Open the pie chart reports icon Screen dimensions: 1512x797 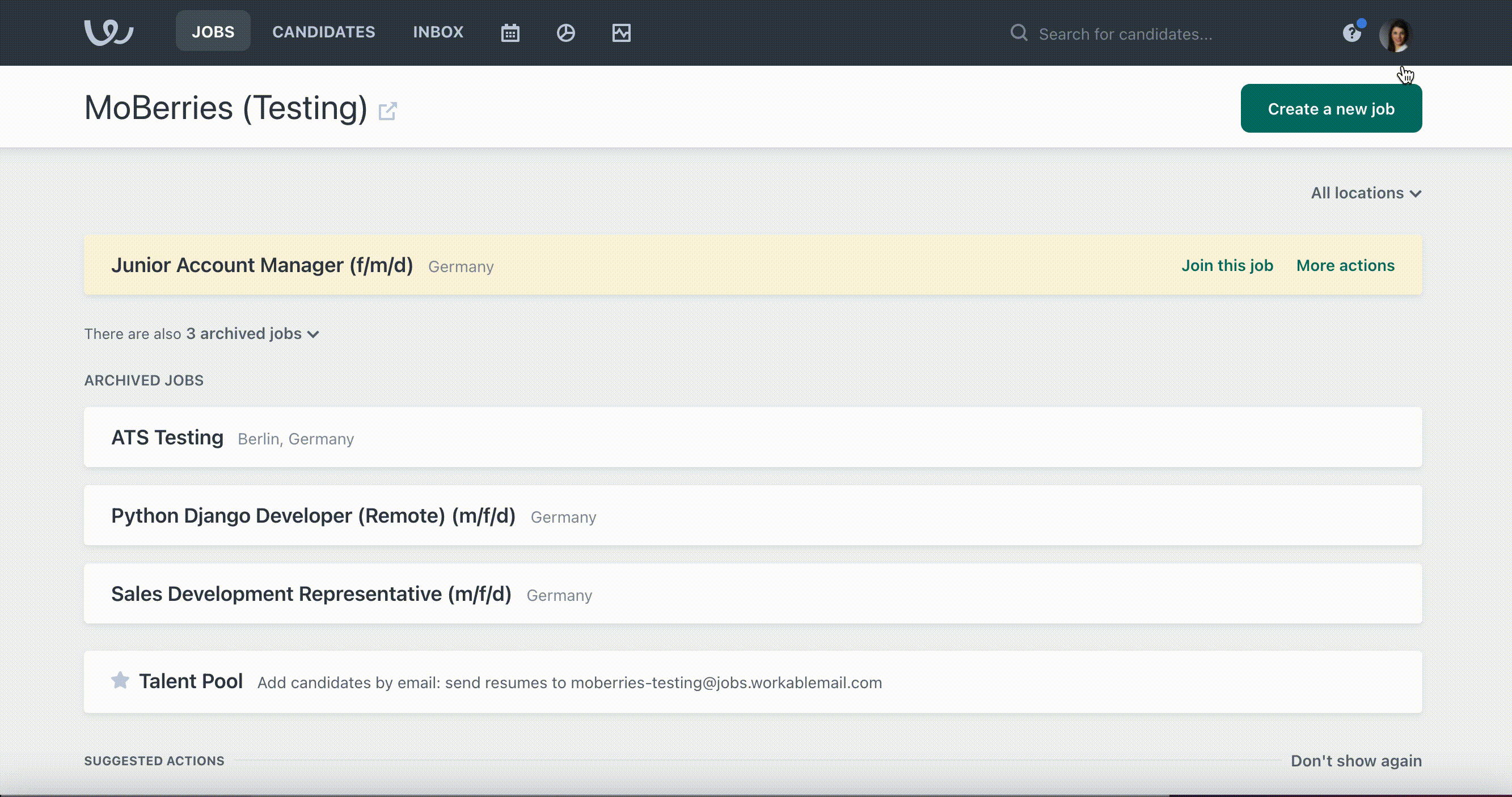coord(566,33)
